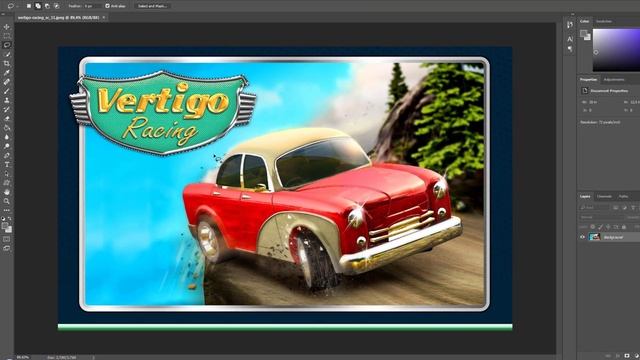
Task: Click the Color panel foreground swatch
Action: click(584, 33)
